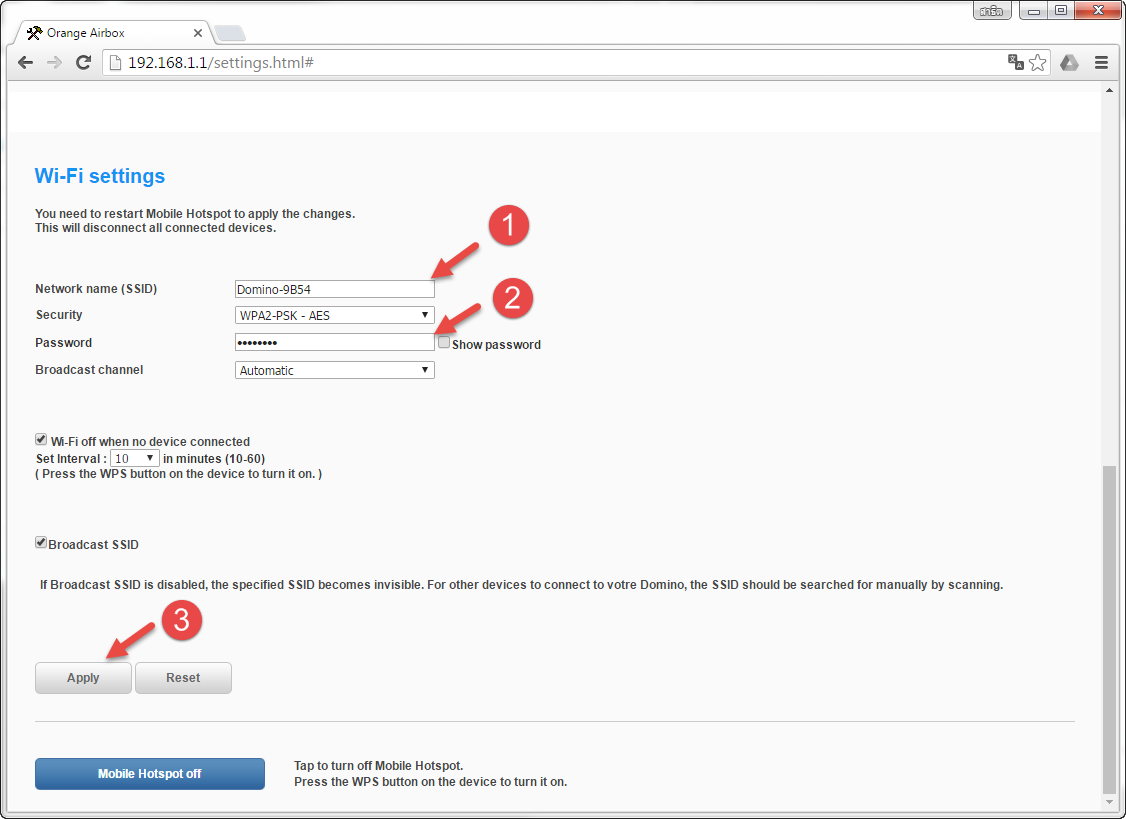The height and width of the screenshot is (819, 1126).
Task: Go back with the browser back arrow
Action: 26,63
